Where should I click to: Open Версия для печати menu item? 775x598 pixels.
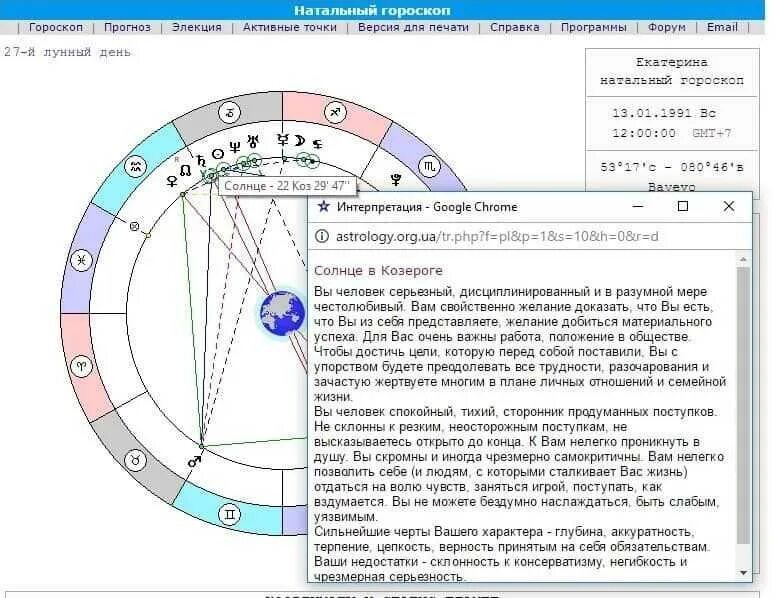tap(413, 27)
